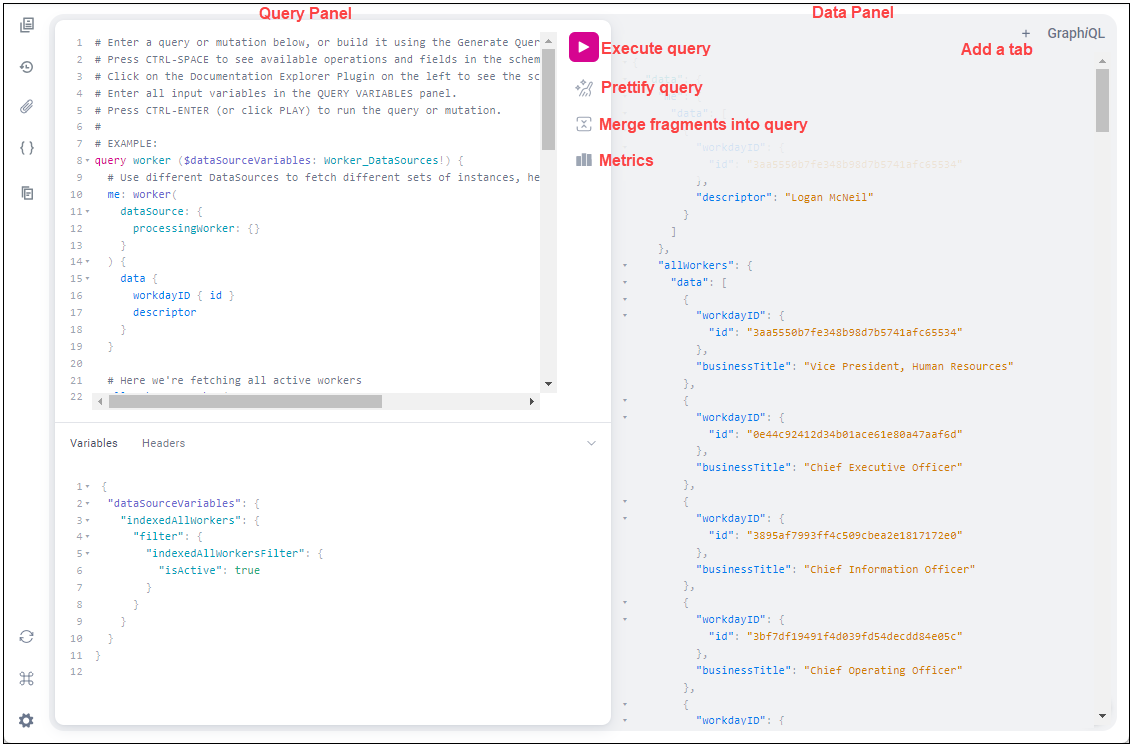The width and height of the screenshot is (1133, 749).
Task: Click comment "# Here we're fetching all active workers"
Action: [234, 381]
